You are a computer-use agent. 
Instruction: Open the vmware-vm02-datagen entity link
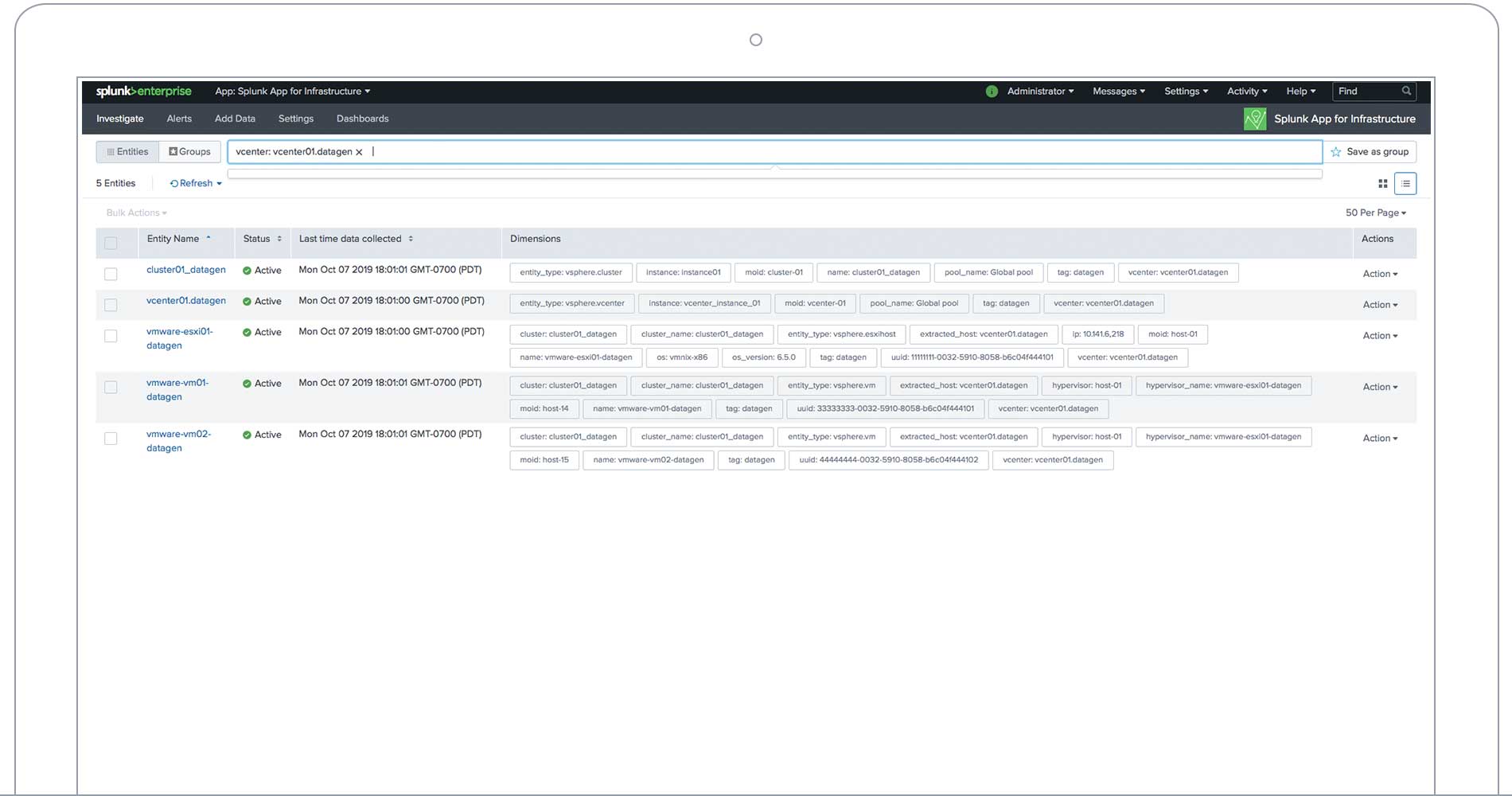tap(178, 442)
